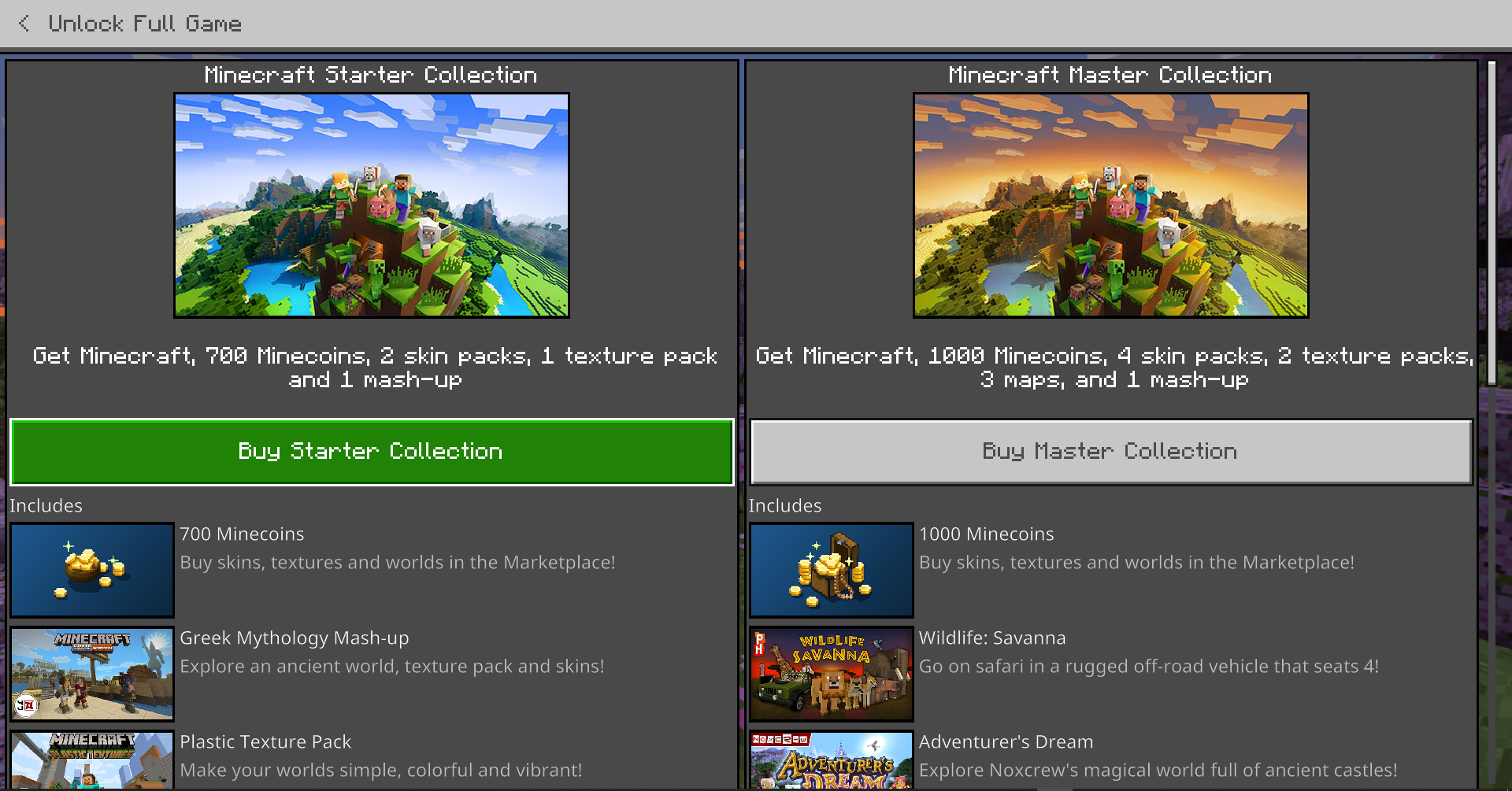Click the back arrow icon
1512x791 pixels.
tap(24, 24)
